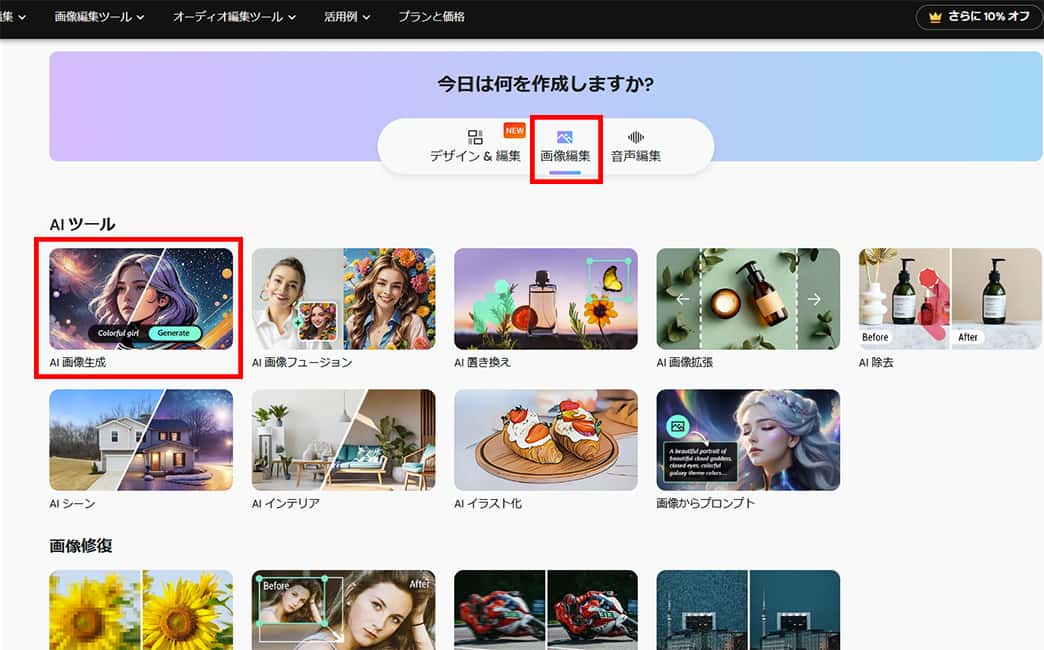
Task: Expand the オーディオ編集ツール menu
Action: [x=234, y=17]
